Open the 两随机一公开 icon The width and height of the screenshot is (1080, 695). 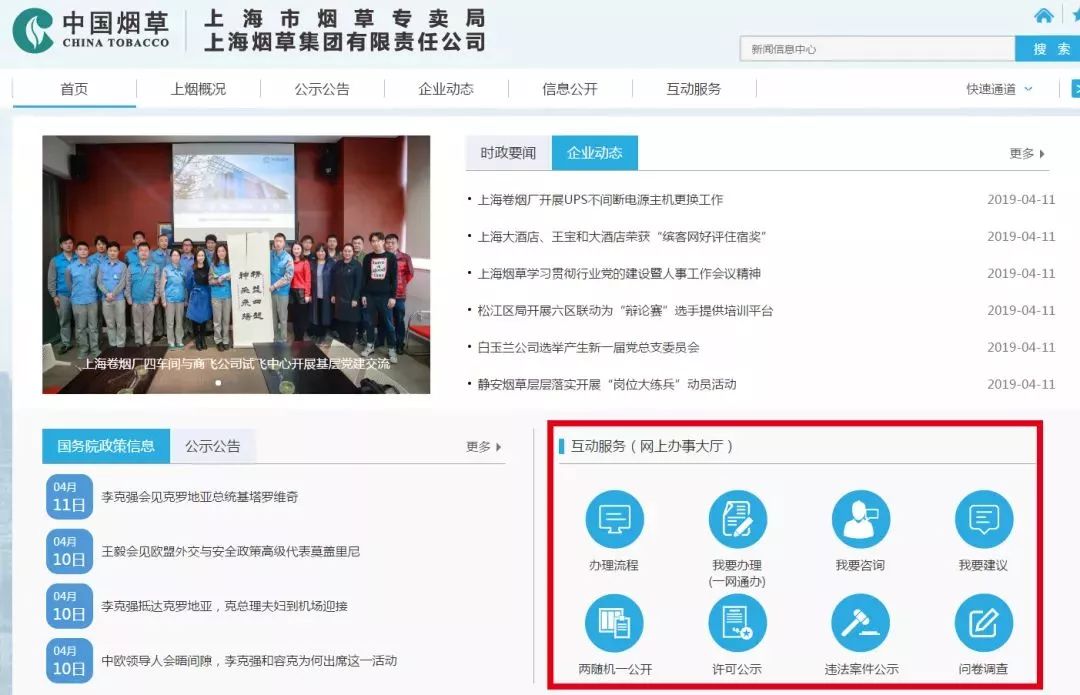click(x=613, y=625)
